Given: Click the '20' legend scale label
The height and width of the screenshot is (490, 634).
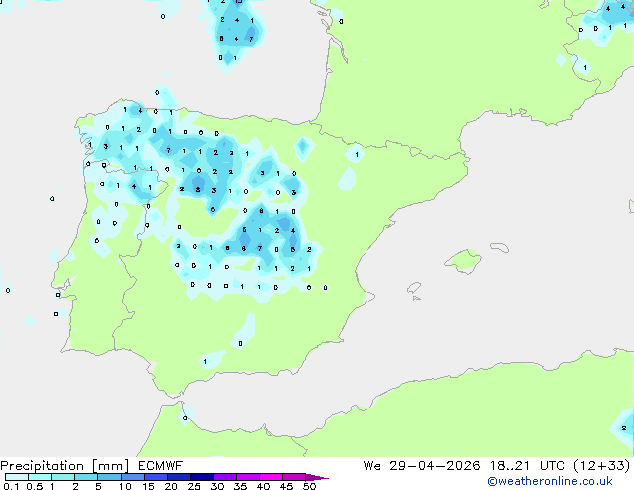Looking at the screenshot, I should 171,486.
